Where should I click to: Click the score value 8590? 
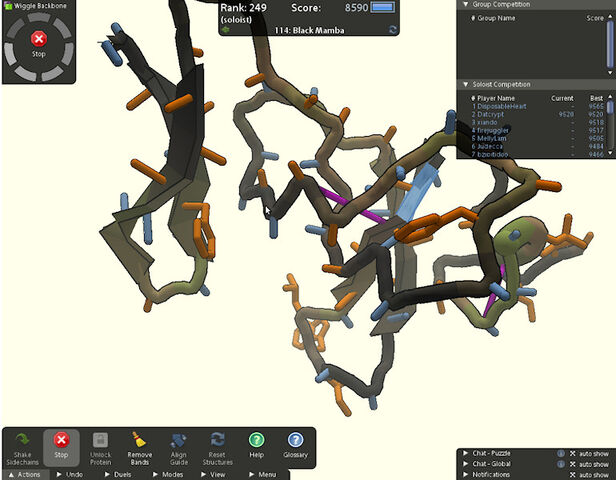[356, 8]
